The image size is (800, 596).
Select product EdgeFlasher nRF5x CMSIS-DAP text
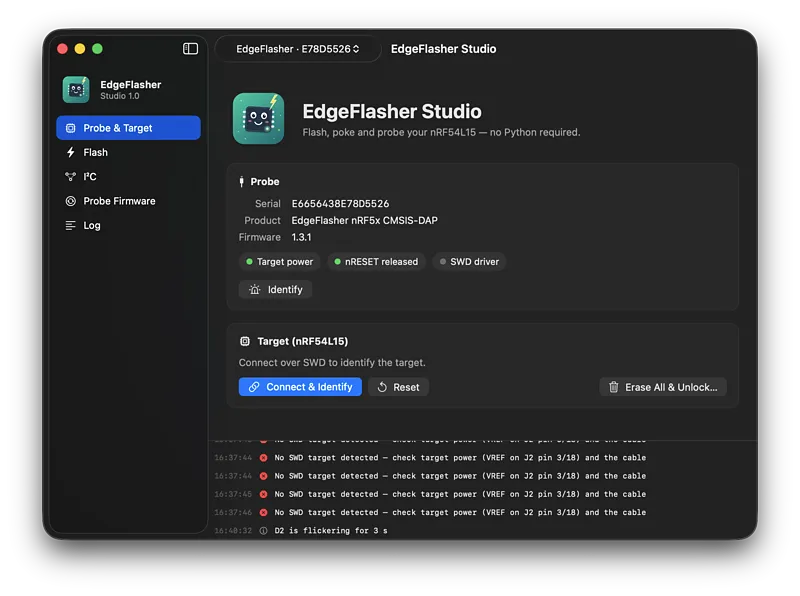[x=364, y=220]
